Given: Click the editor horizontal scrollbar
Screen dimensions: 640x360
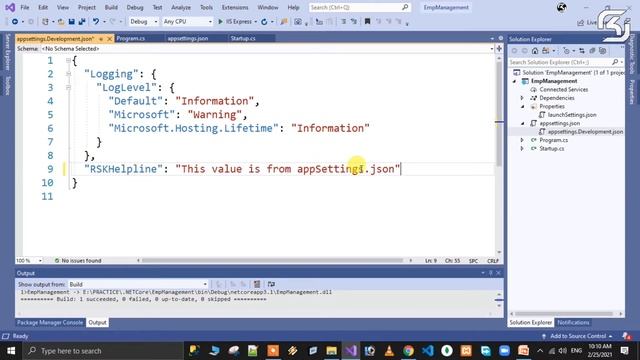Looking at the screenshot, I should [x=274, y=260].
